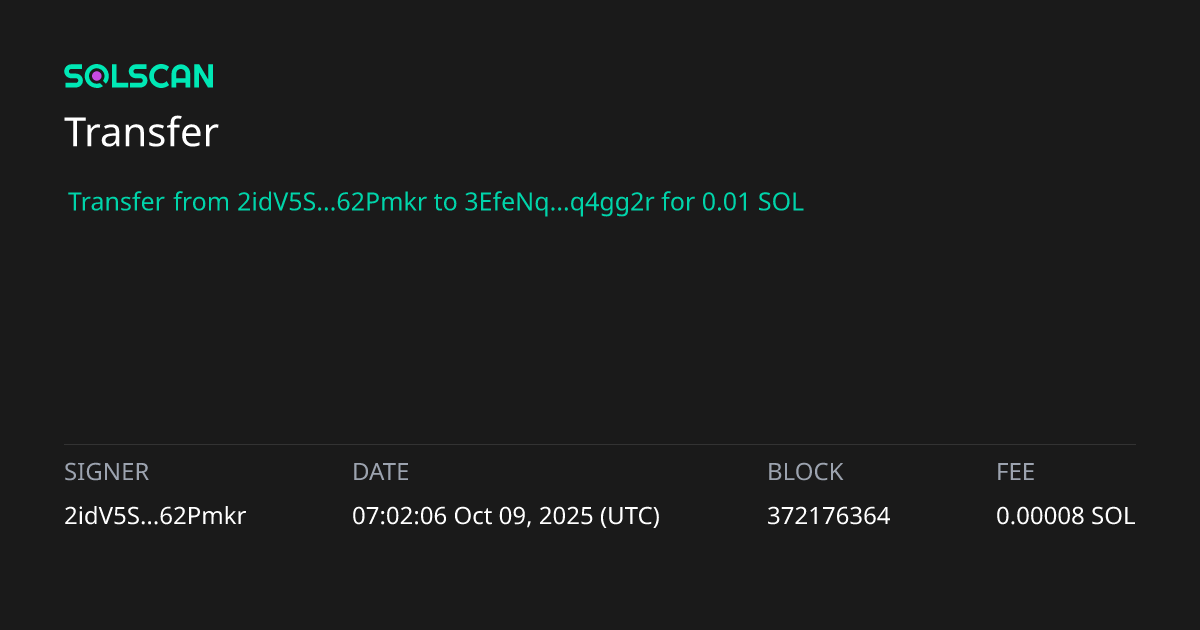Viewport: 1200px width, 630px height.
Task: Click the FEE column label
Action: pos(1015,472)
